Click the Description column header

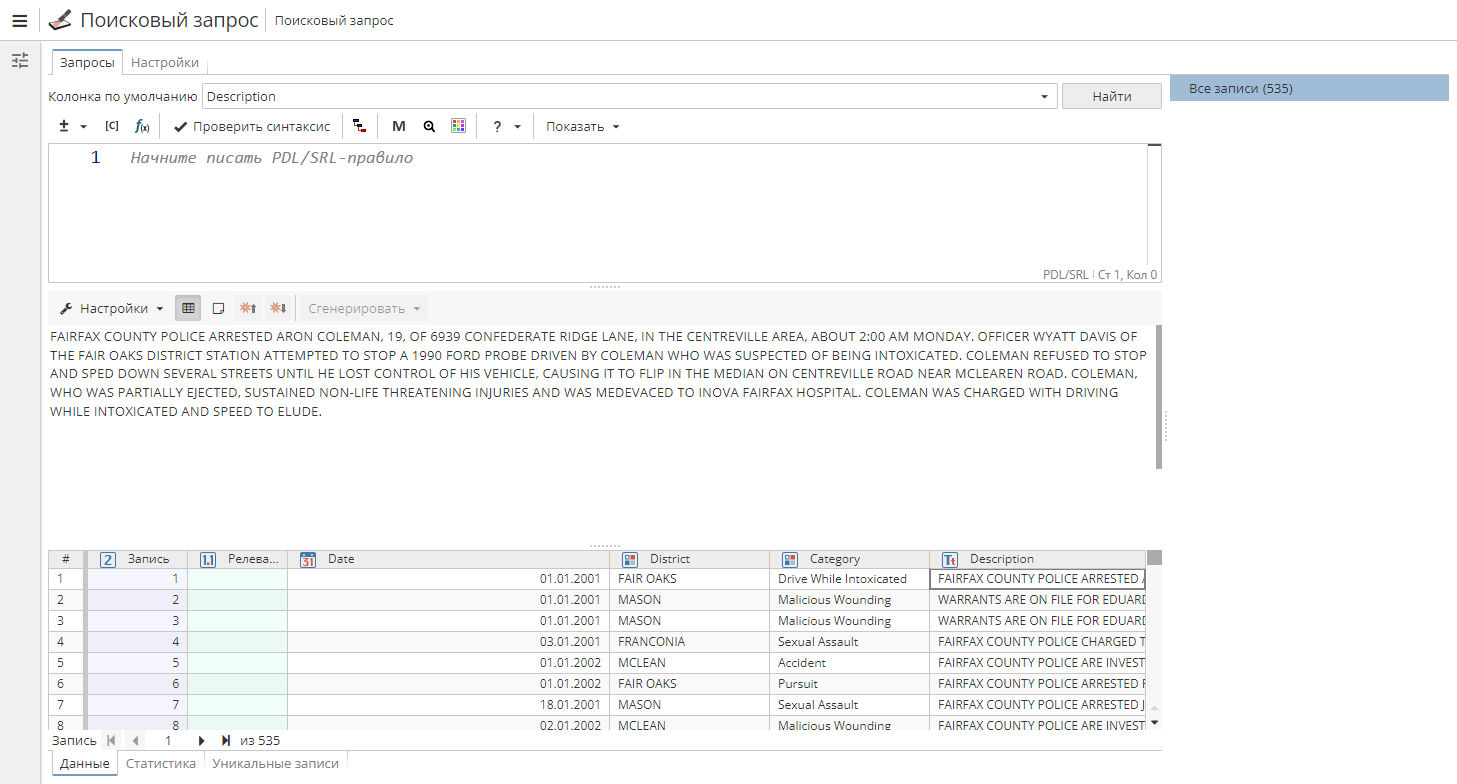1037,559
